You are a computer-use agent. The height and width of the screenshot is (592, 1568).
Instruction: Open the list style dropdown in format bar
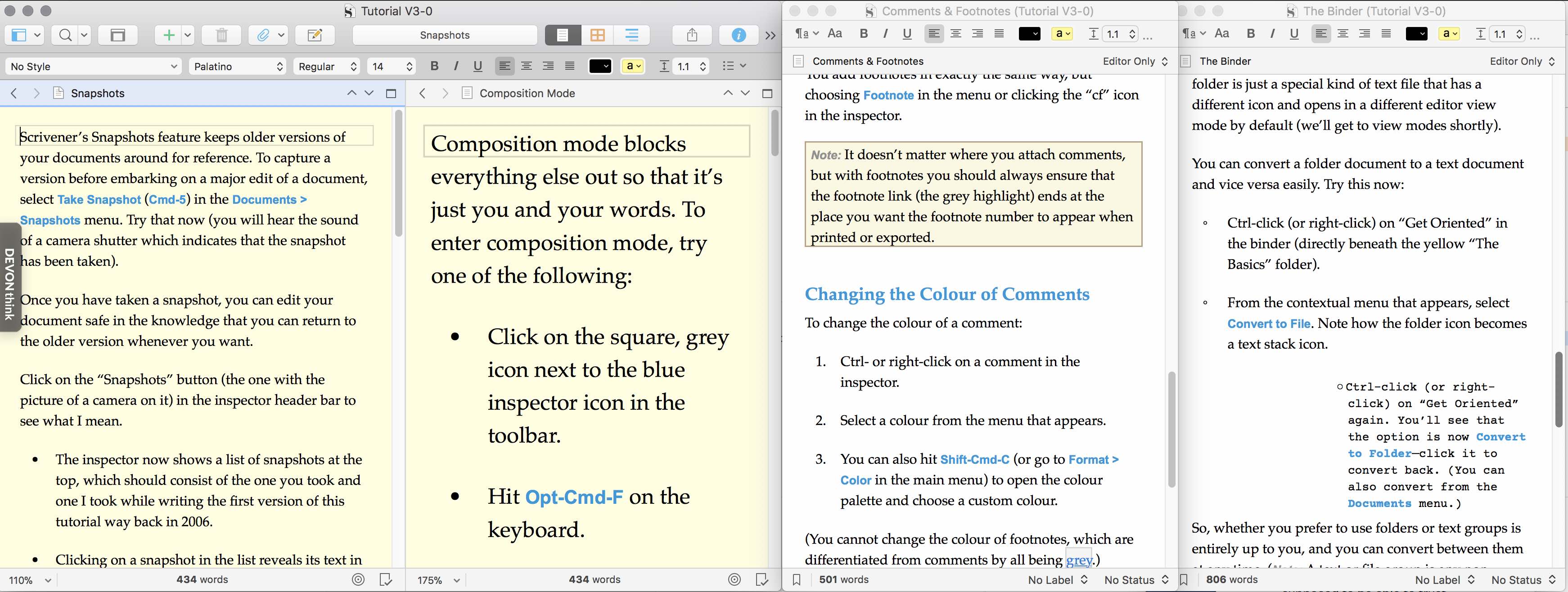(x=734, y=66)
